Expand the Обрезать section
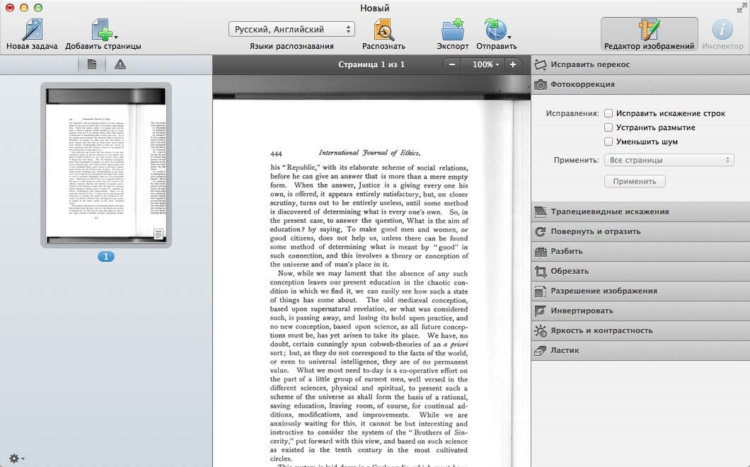The width and height of the screenshot is (750, 467). coord(641,271)
